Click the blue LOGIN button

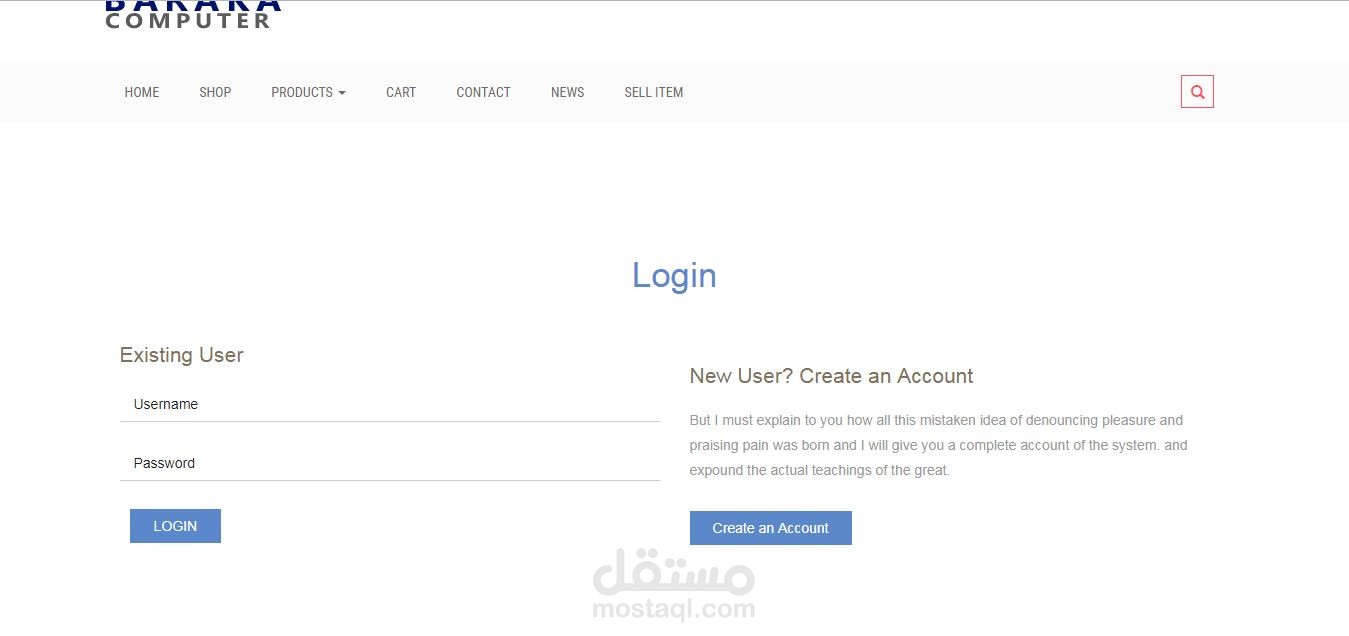[175, 526]
